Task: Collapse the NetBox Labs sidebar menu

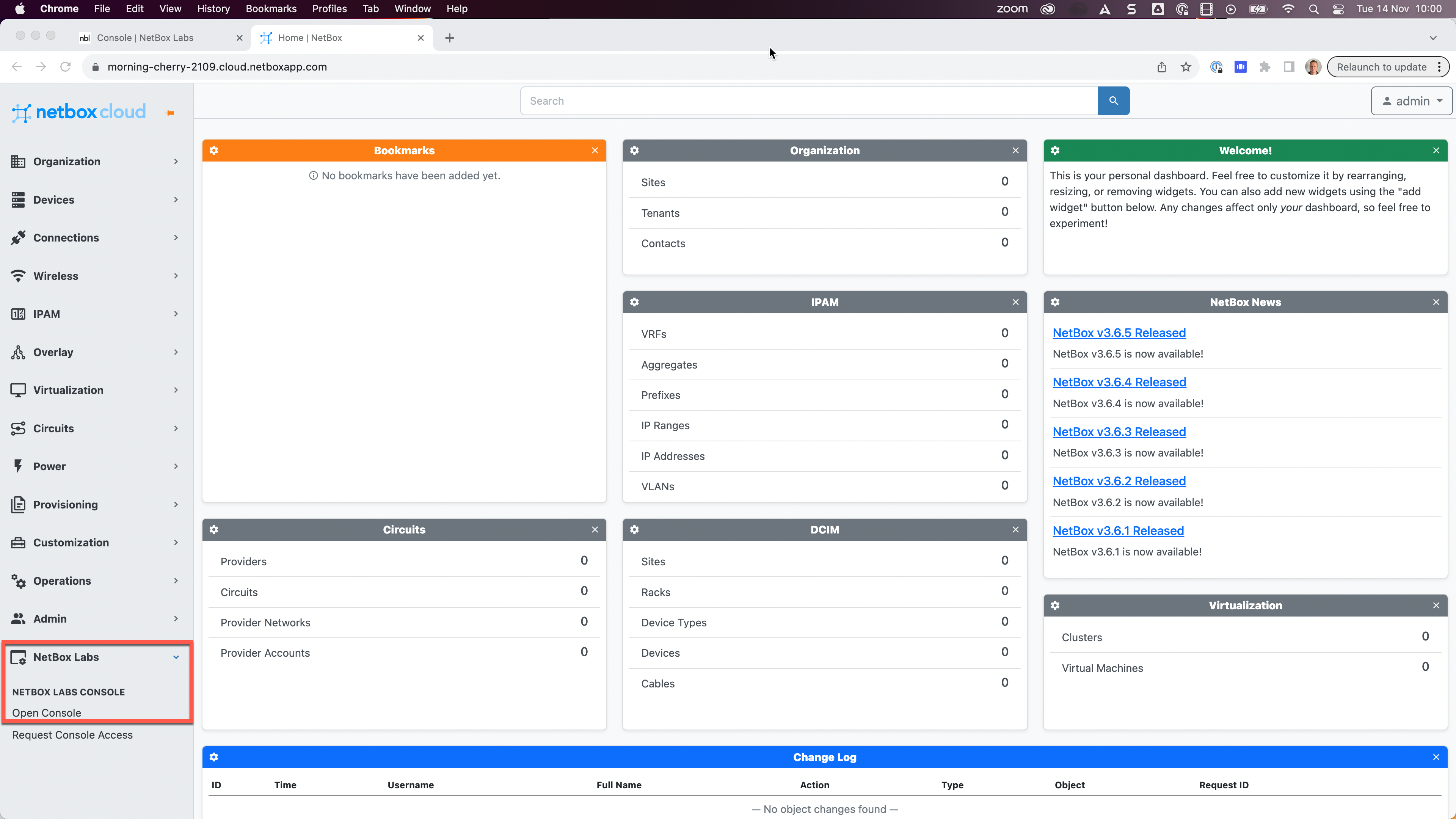Action: pos(96,657)
